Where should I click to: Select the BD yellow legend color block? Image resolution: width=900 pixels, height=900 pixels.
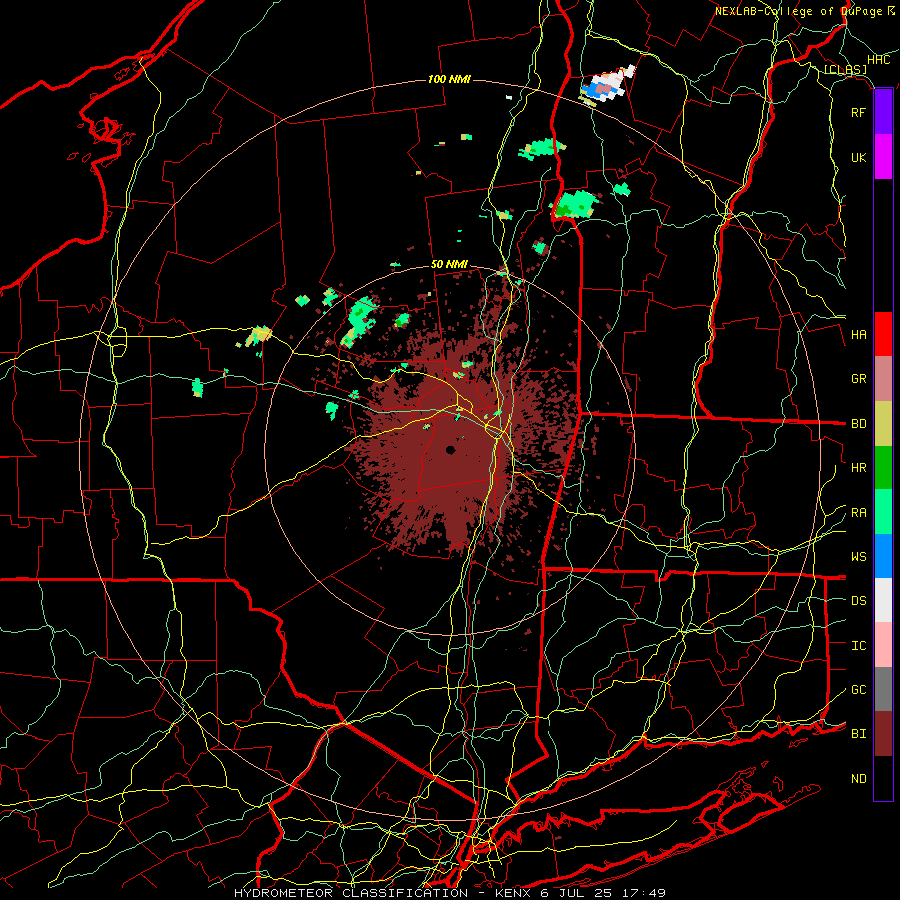pyautogui.click(x=883, y=423)
